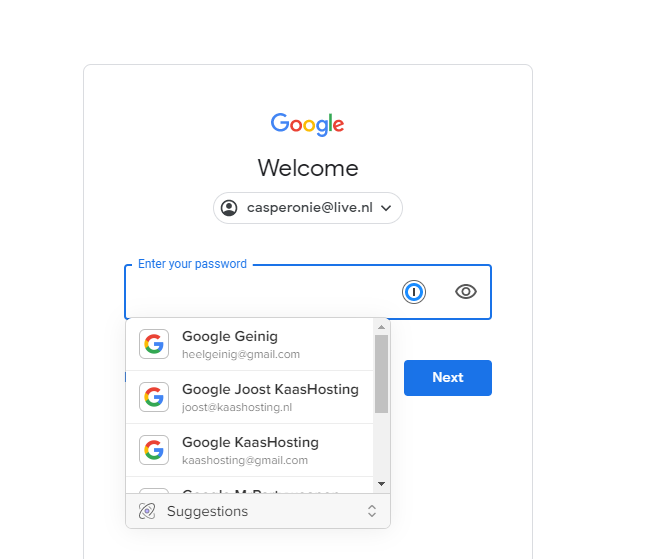Toggle password visibility with eye icon

[466, 292]
